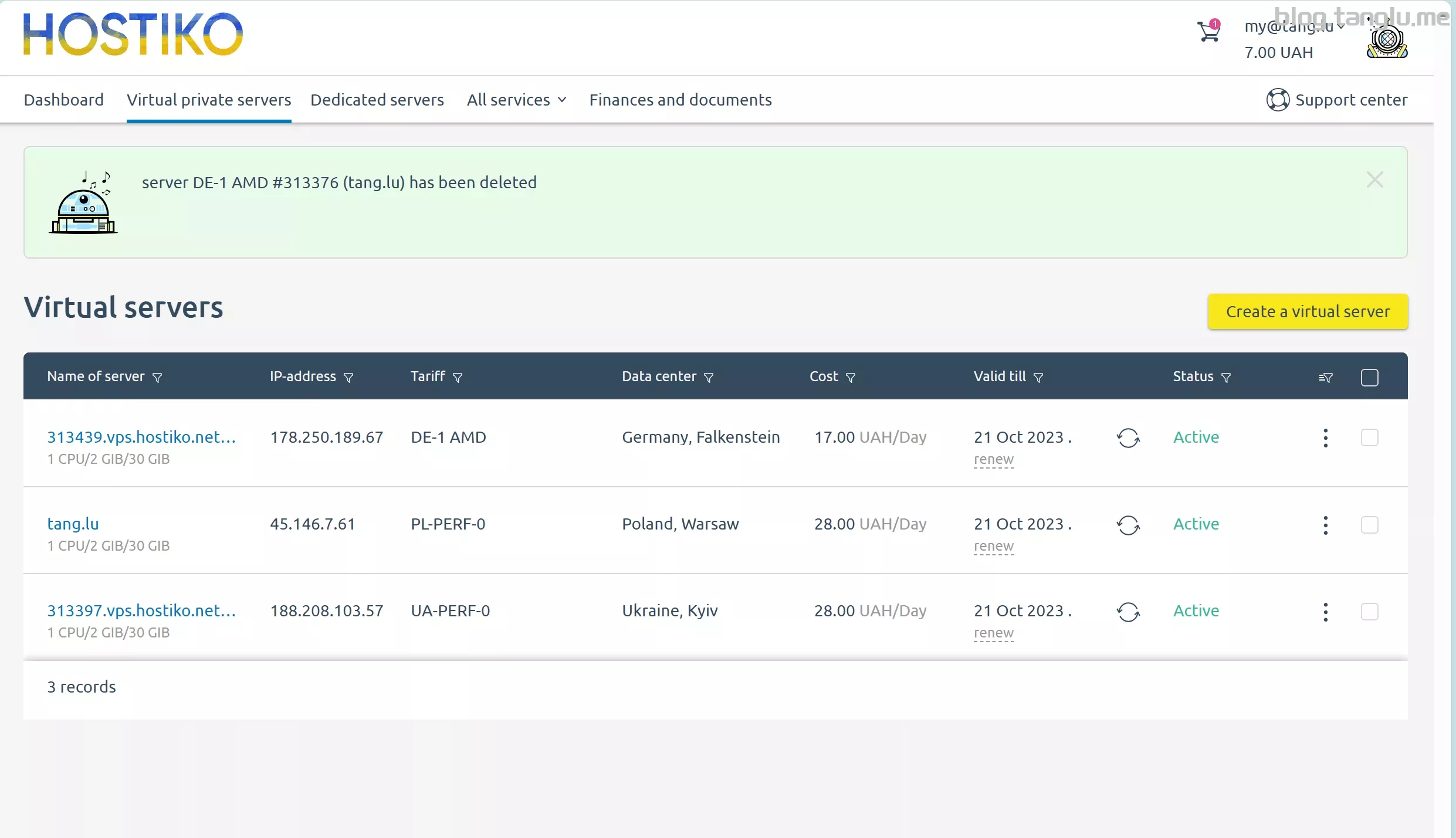Click Germany, Falkenstein data center cell
The image size is (1456, 838).
(701, 437)
